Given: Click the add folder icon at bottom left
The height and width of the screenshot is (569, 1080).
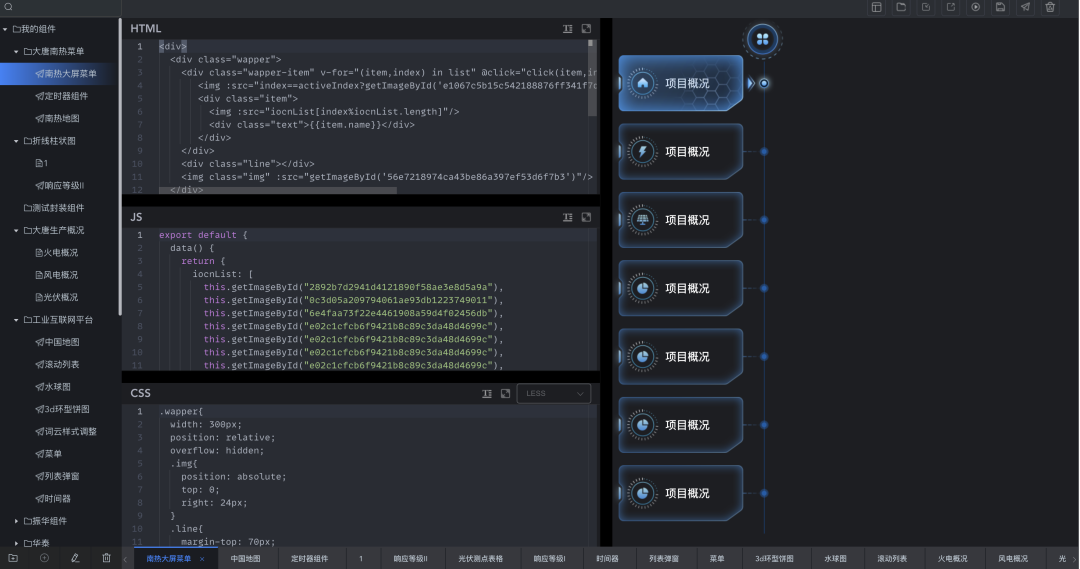Looking at the screenshot, I should click(13, 557).
